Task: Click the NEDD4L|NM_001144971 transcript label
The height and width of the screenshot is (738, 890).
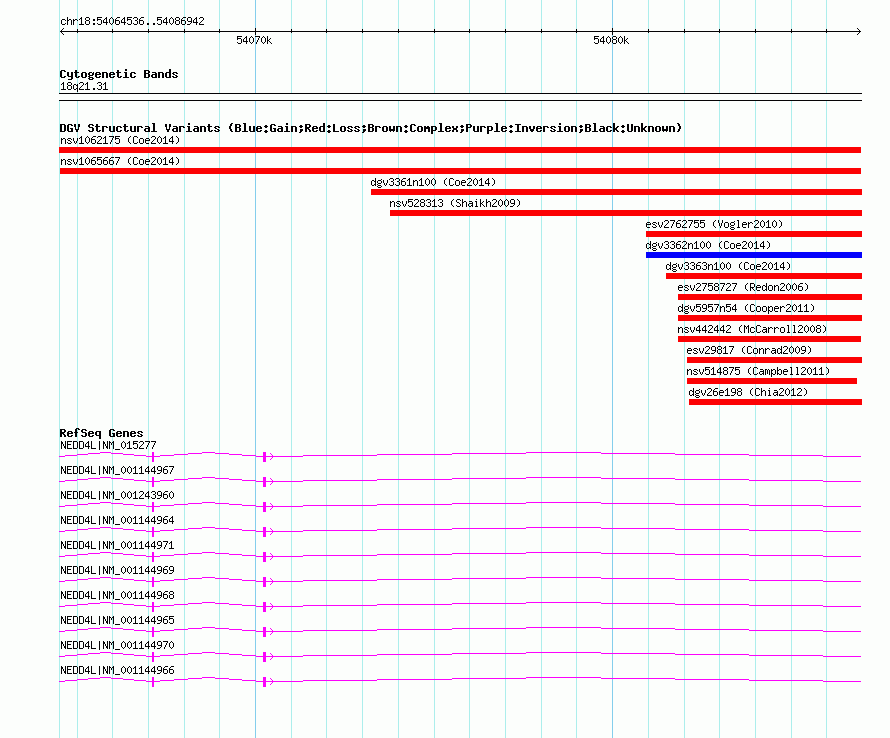Action: point(117,546)
